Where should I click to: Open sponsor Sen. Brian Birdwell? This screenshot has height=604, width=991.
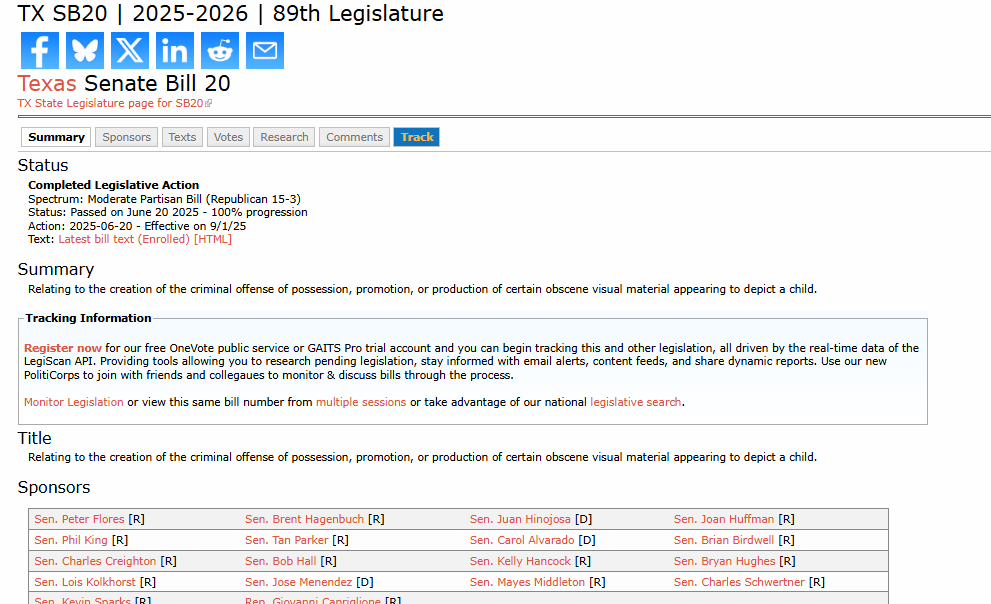(724, 540)
